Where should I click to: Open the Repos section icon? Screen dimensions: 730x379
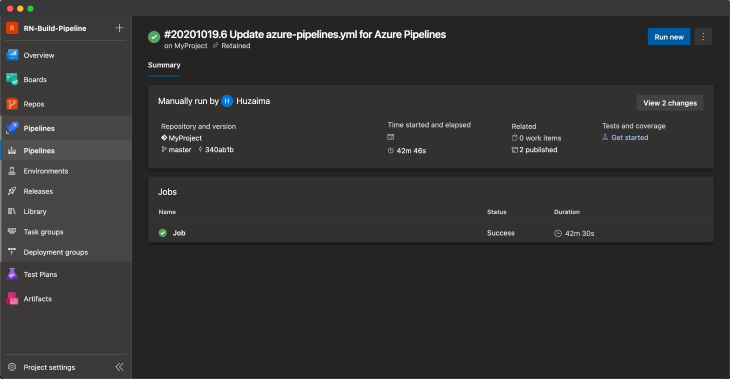point(12,104)
